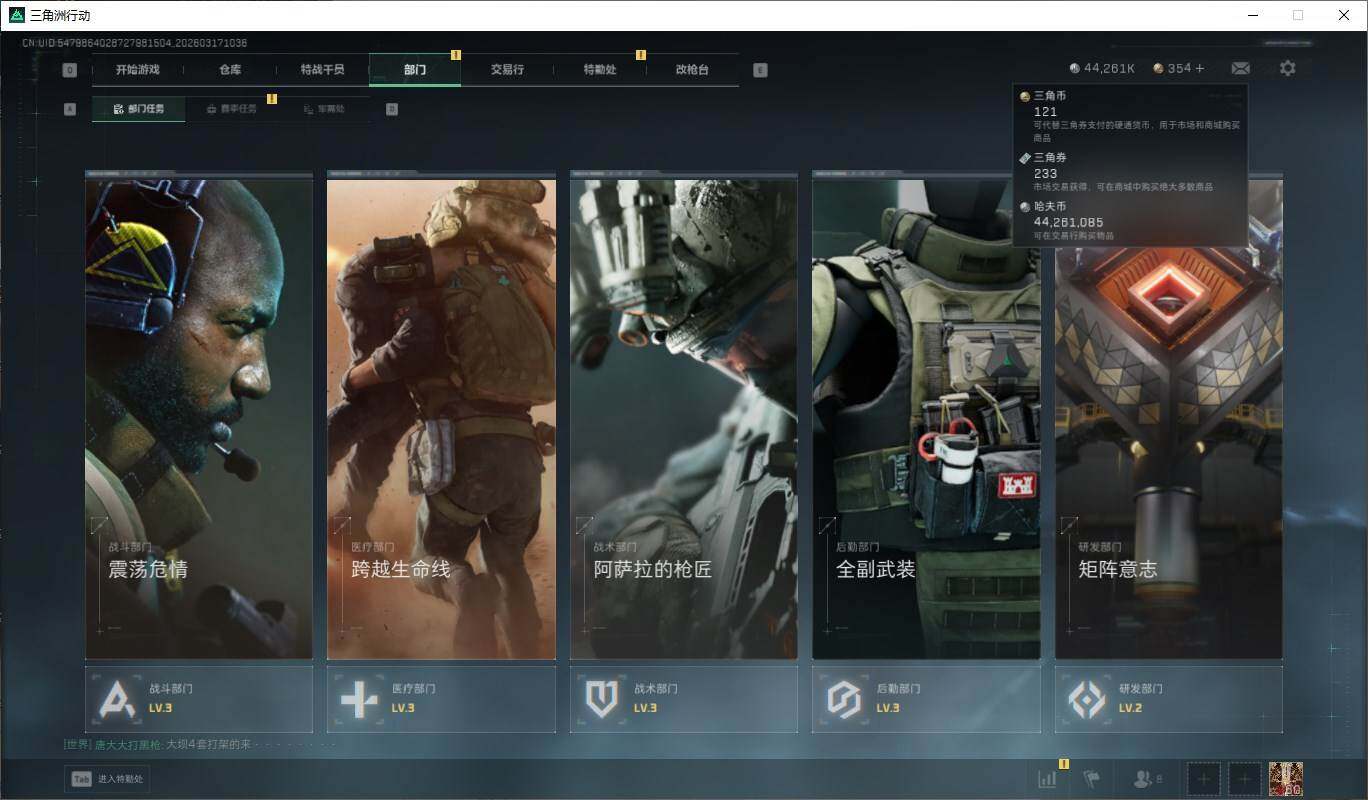
Task: Click the yellow alert badge on 部门 tab
Action: pyautogui.click(x=456, y=55)
